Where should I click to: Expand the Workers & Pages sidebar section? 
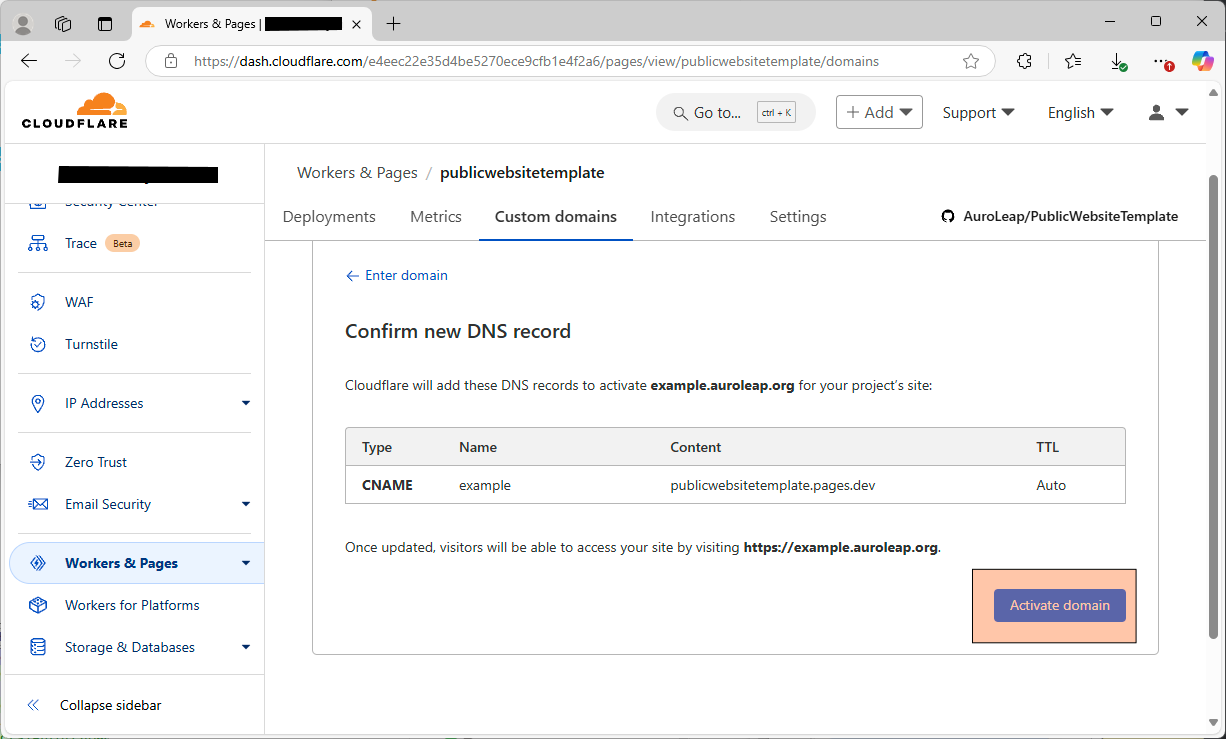coord(246,563)
